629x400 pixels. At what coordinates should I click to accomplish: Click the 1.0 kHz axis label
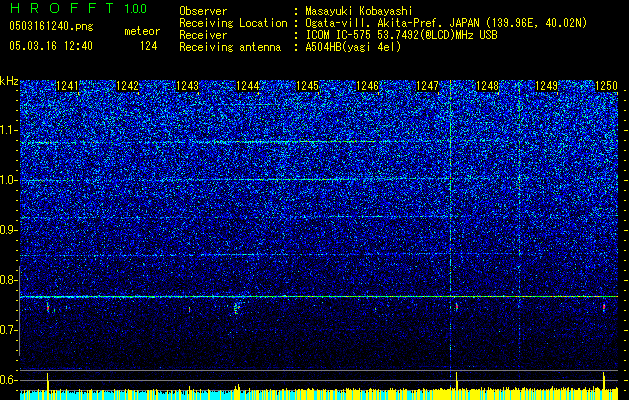(x=8, y=180)
